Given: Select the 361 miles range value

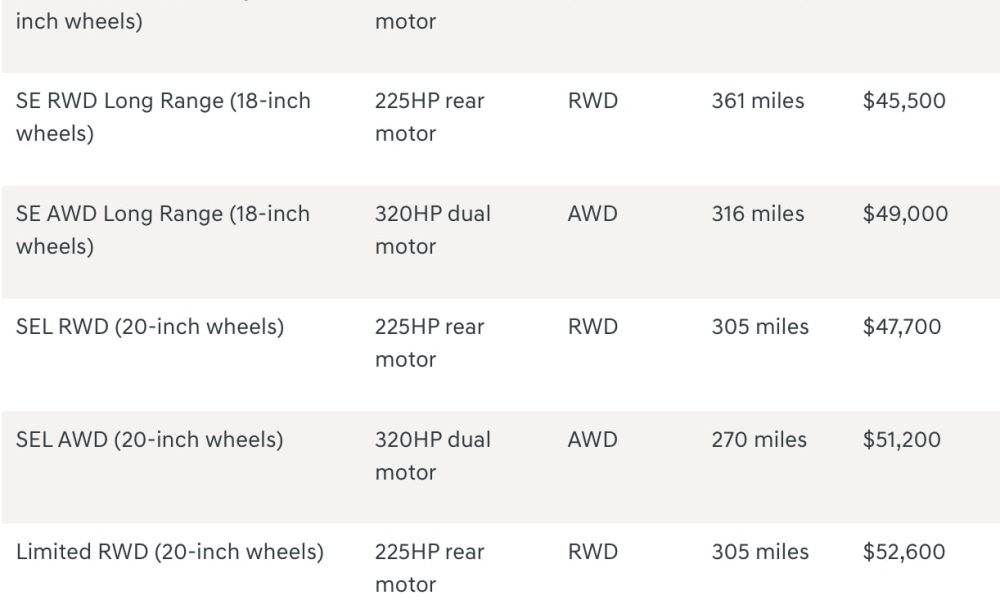Looking at the screenshot, I should coord(758,101).
